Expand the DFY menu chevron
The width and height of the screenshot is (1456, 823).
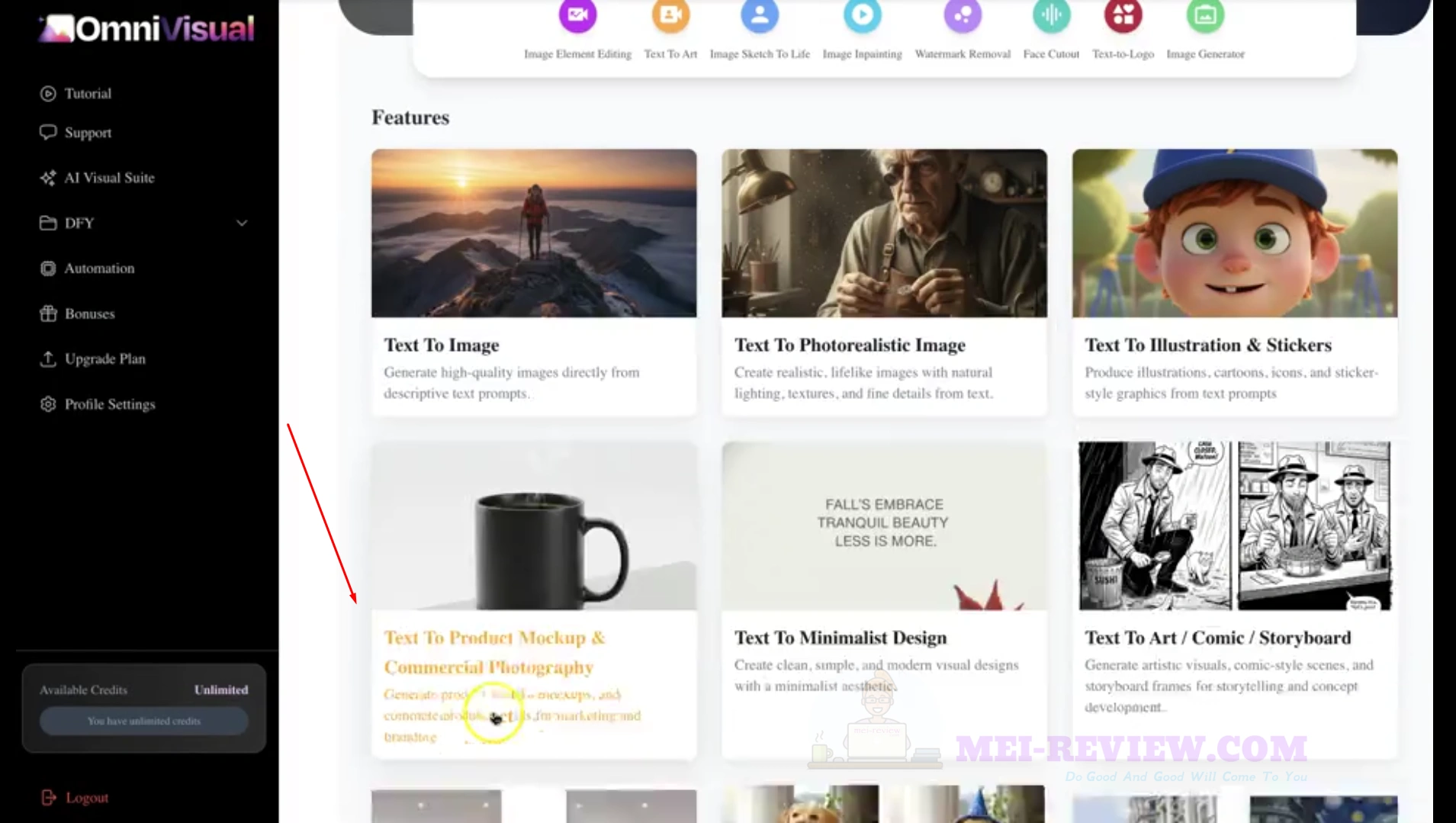[242, 223]
